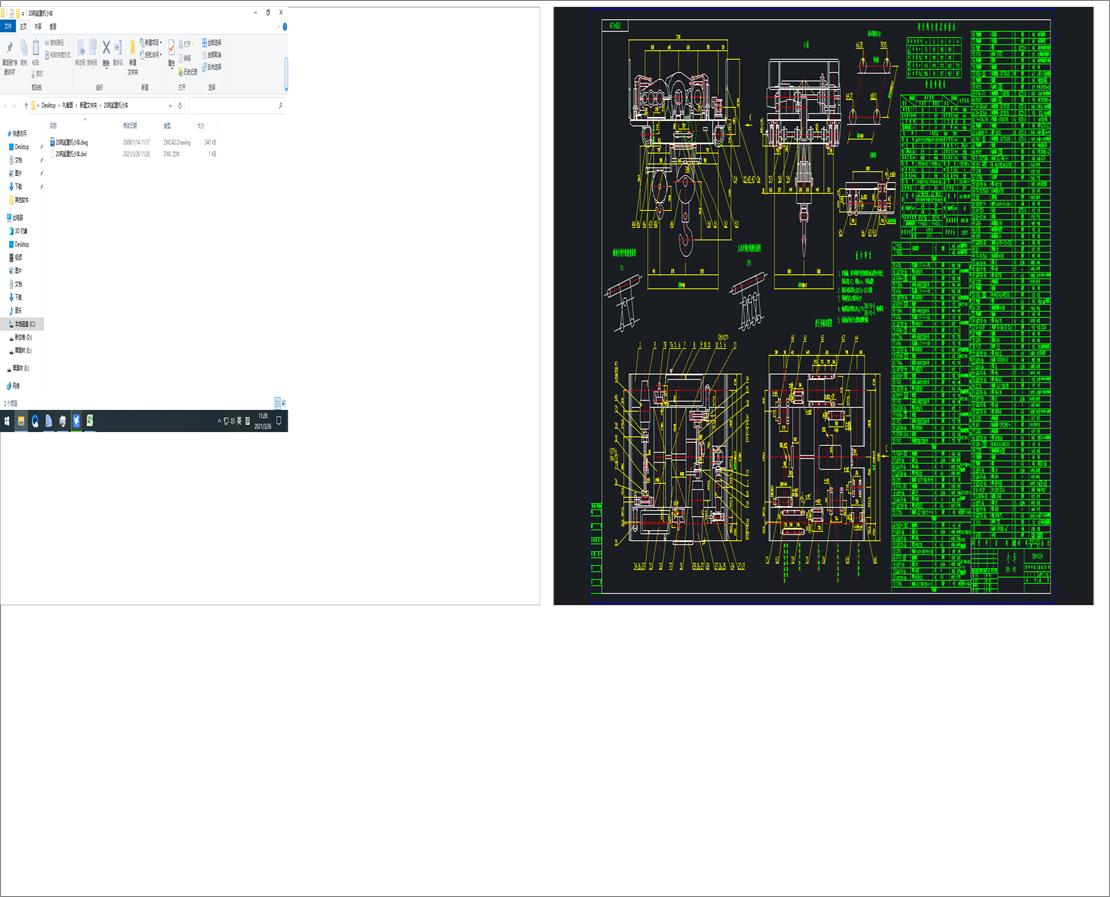Click Select none in the ribbon

tap(212, 55)
